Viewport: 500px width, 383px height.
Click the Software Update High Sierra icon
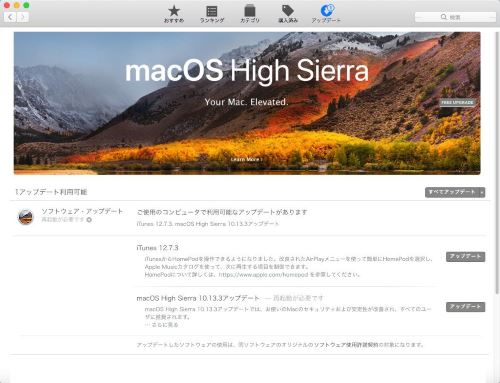pyautogui.click(x=26, y=217)
